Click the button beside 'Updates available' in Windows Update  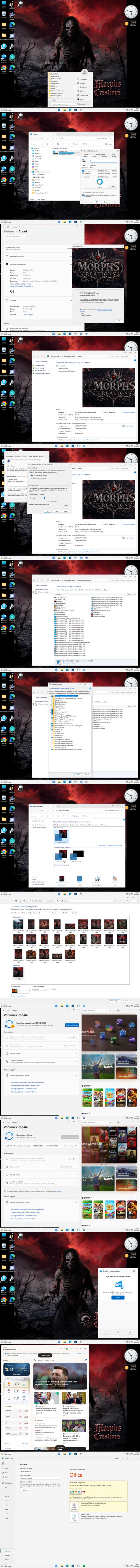[70, 1136]
